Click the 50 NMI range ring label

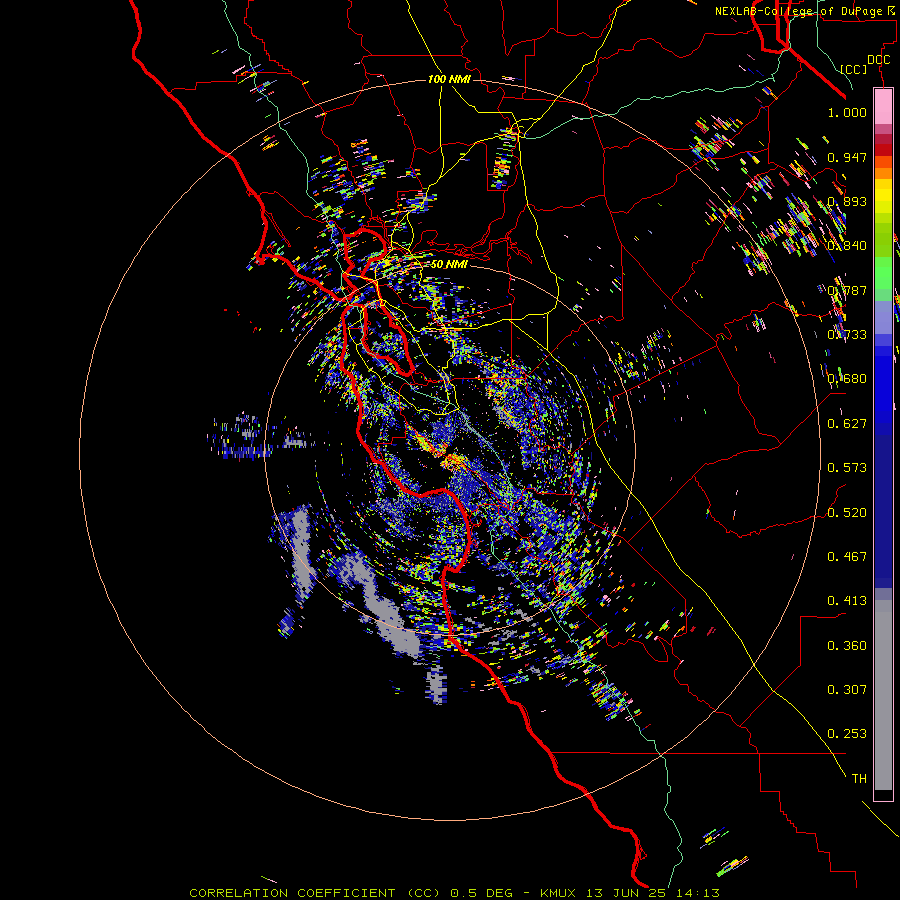point(449,264)
